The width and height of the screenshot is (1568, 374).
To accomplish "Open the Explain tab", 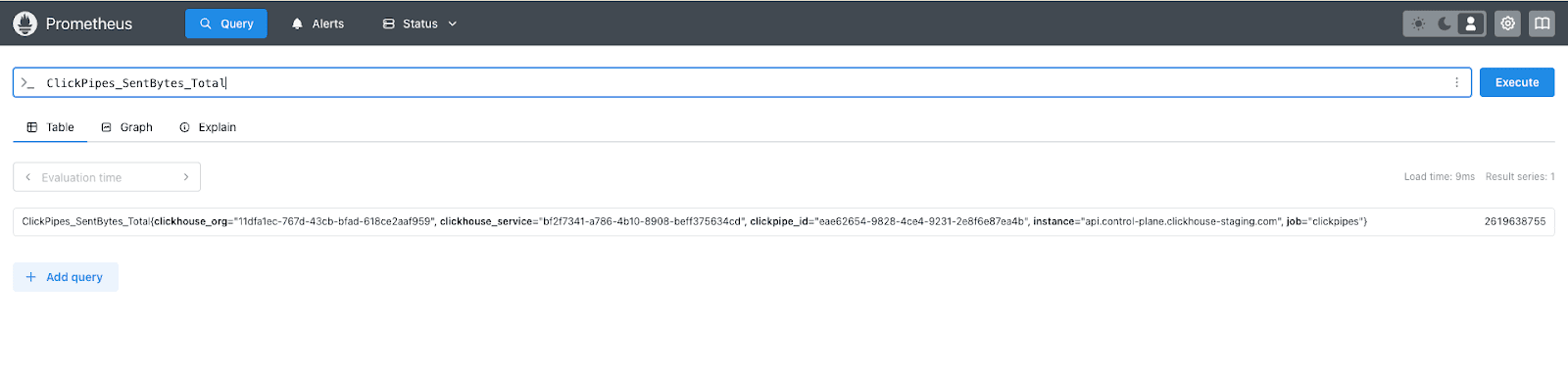I will pyautogui.click(x=208, y=127).
